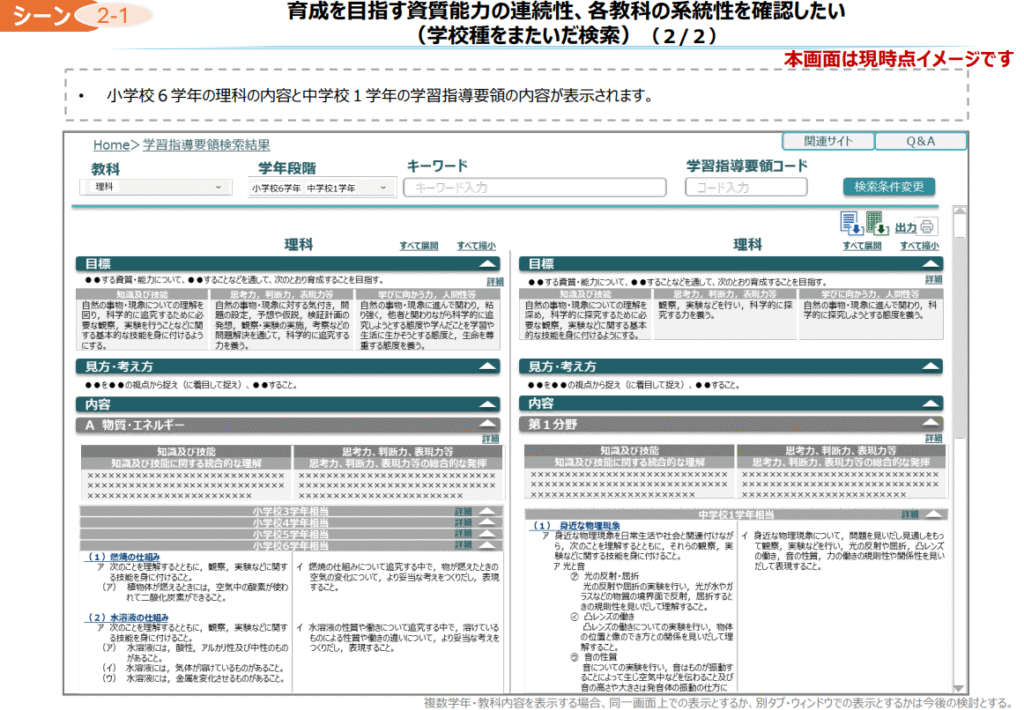Go to Home via breadcrumb link
The image size is (1024, 710).
pos(111,145)
